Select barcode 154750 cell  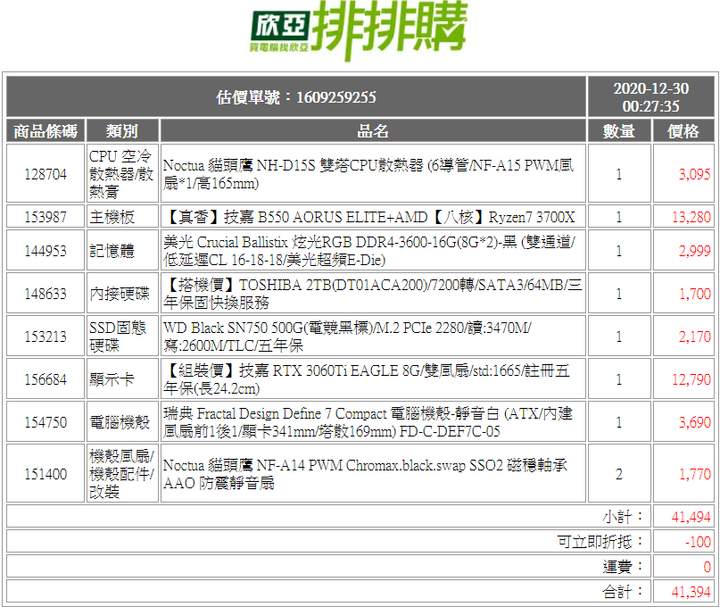(x=45, y=422)
